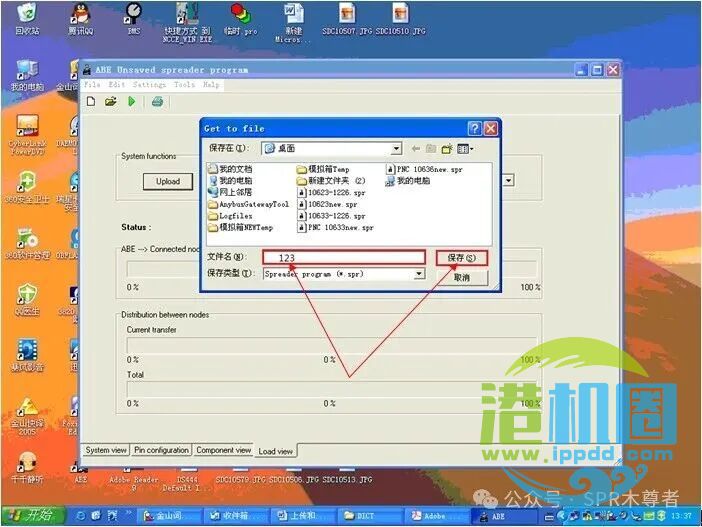Create a new folder in the save dialog
The height and width of the screenshot is (527, 702).
click(x=446, y=148)
